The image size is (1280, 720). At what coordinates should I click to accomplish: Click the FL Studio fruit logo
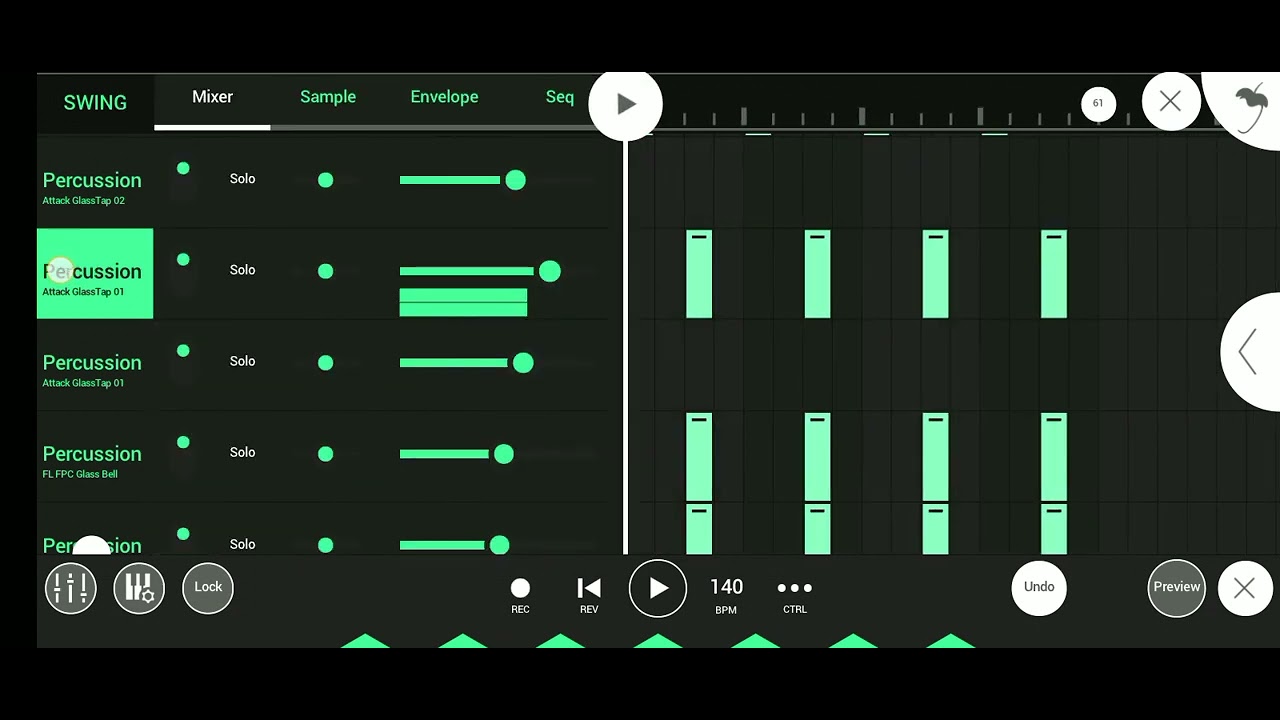pyautogui.click(x=1250, y=108)
